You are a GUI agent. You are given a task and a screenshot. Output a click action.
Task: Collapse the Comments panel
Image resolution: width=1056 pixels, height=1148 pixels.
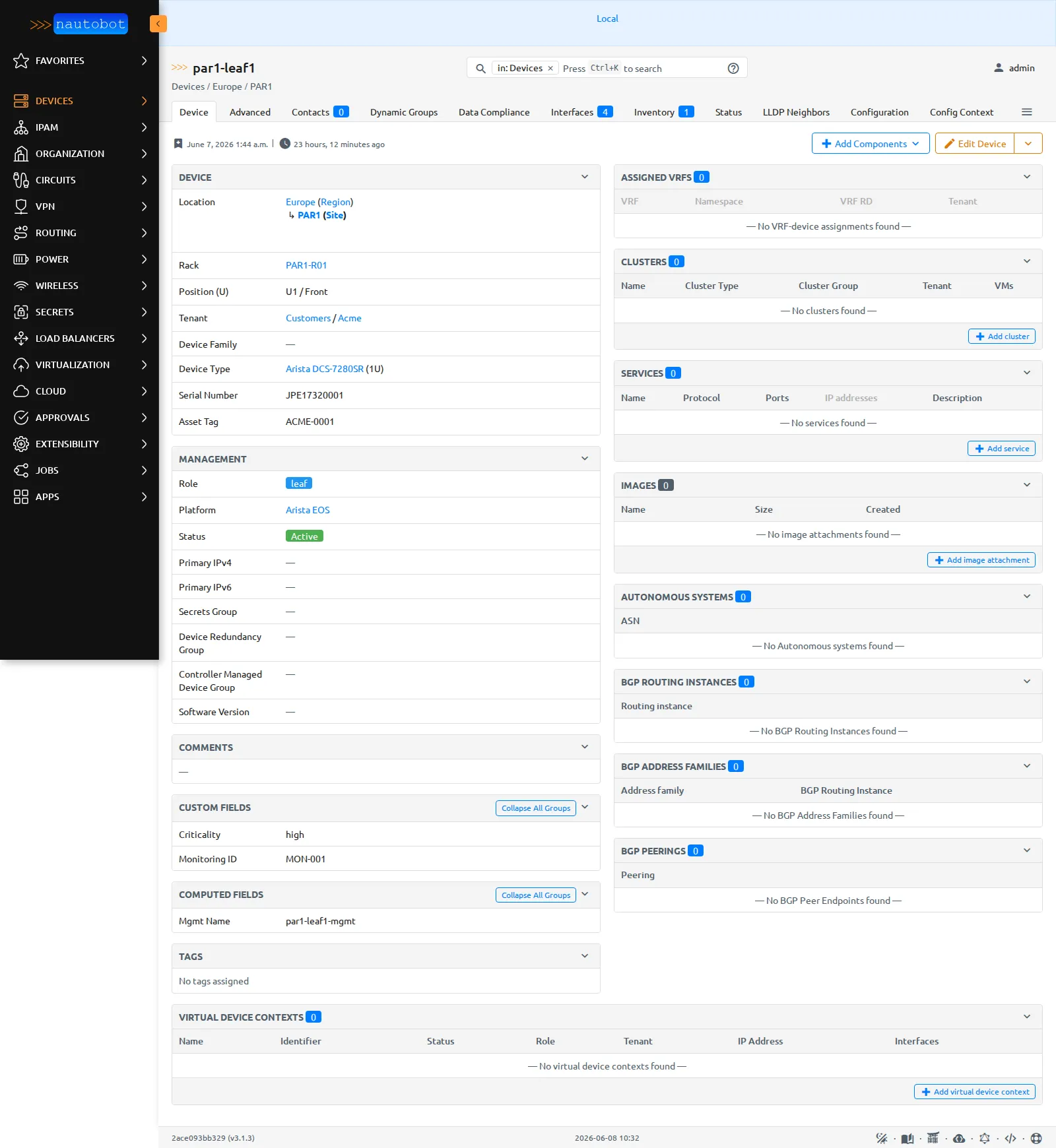585,747
